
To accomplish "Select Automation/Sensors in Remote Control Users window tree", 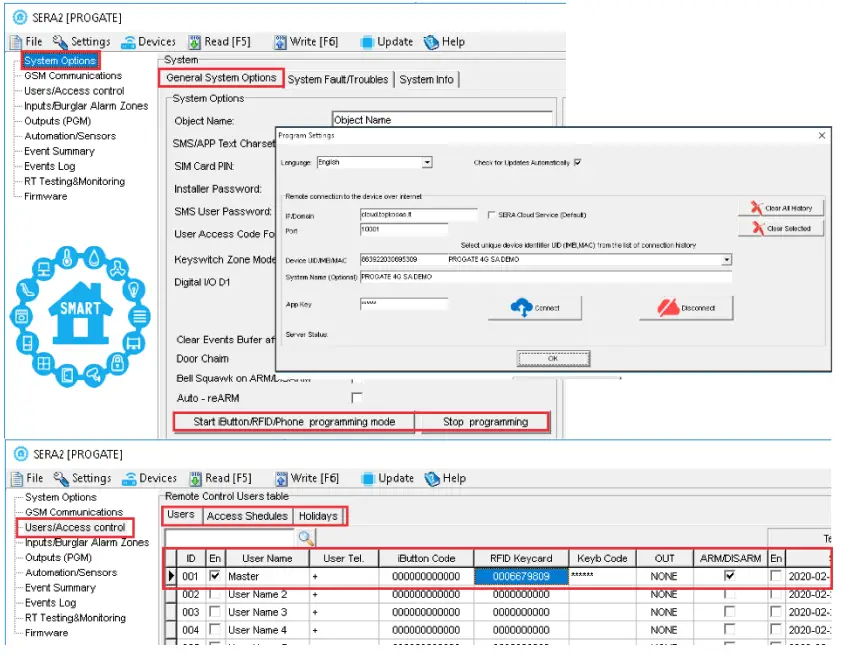I will click(x=71, y=572).
